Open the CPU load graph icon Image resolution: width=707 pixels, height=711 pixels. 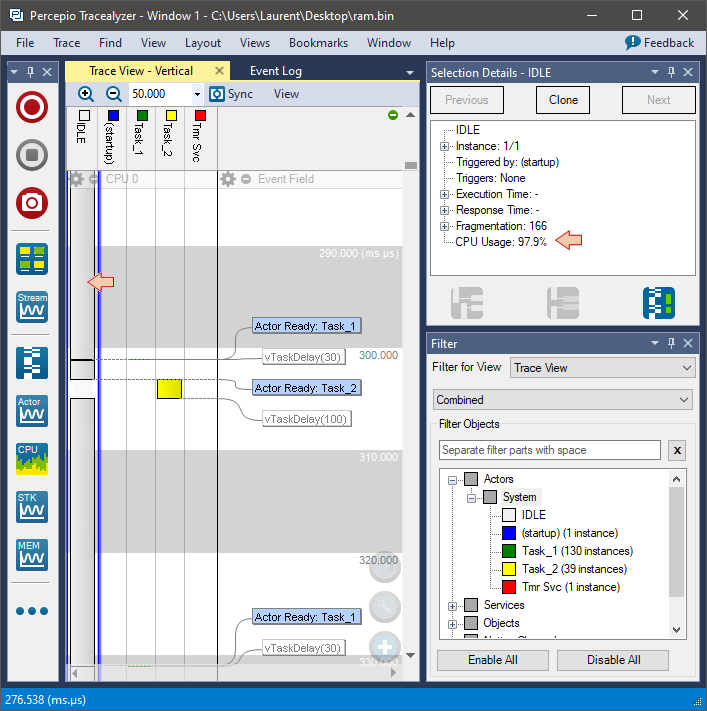point(32,459)
